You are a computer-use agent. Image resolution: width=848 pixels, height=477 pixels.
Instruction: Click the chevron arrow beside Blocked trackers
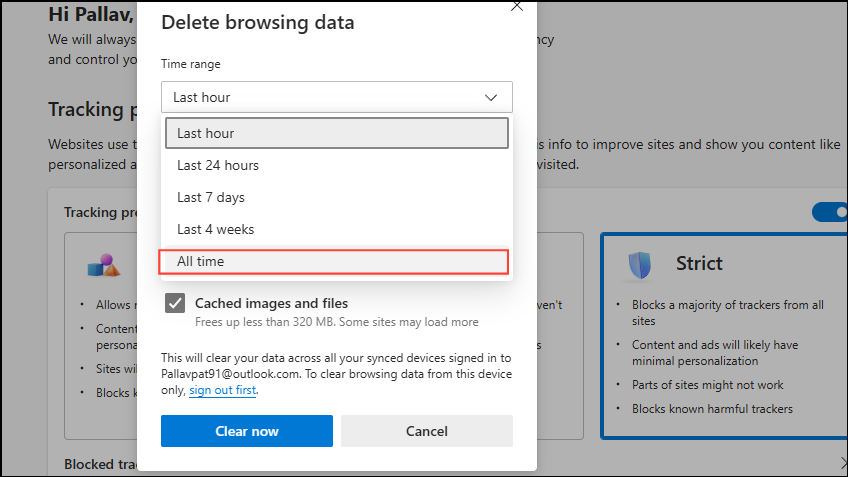tap(842, 463)
